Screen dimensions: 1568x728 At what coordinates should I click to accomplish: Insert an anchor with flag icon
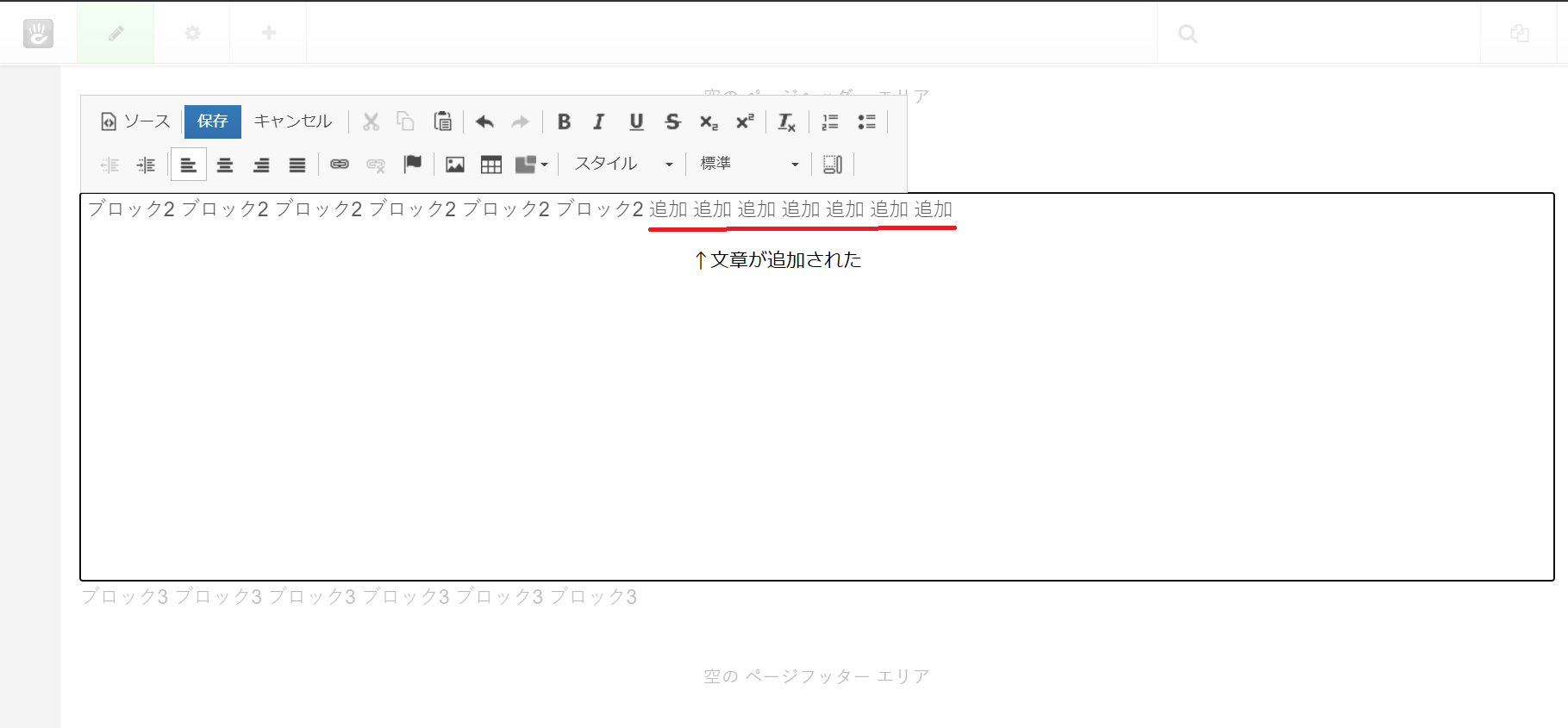tap(413, 165)
